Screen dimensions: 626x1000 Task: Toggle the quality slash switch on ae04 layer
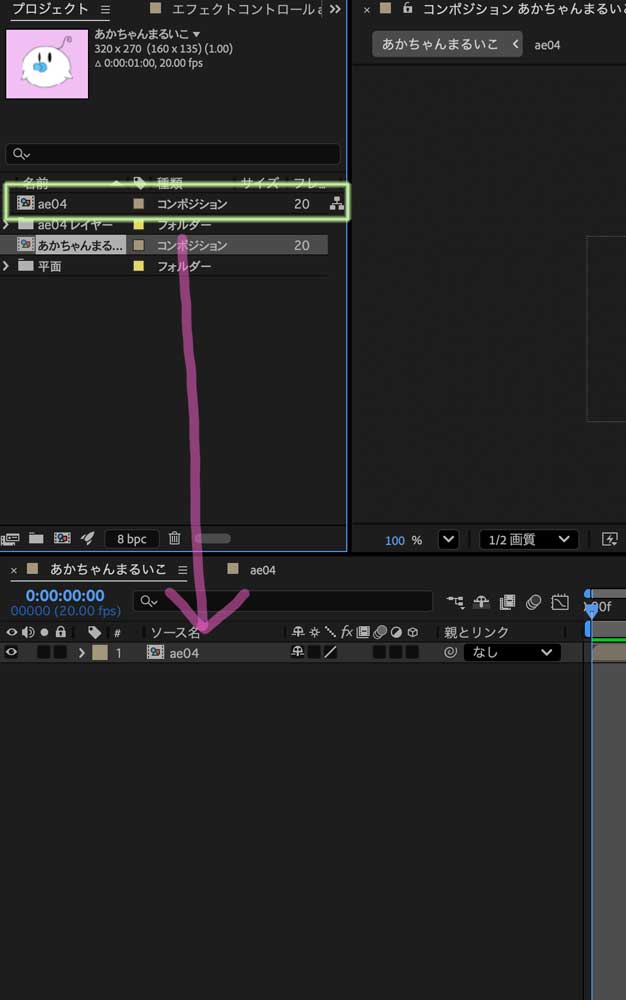tap(330, 652)
